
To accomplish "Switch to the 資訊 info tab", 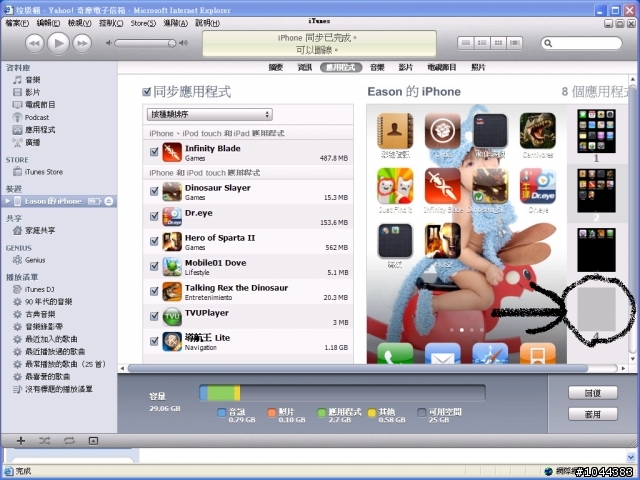I will coord(305,67).
